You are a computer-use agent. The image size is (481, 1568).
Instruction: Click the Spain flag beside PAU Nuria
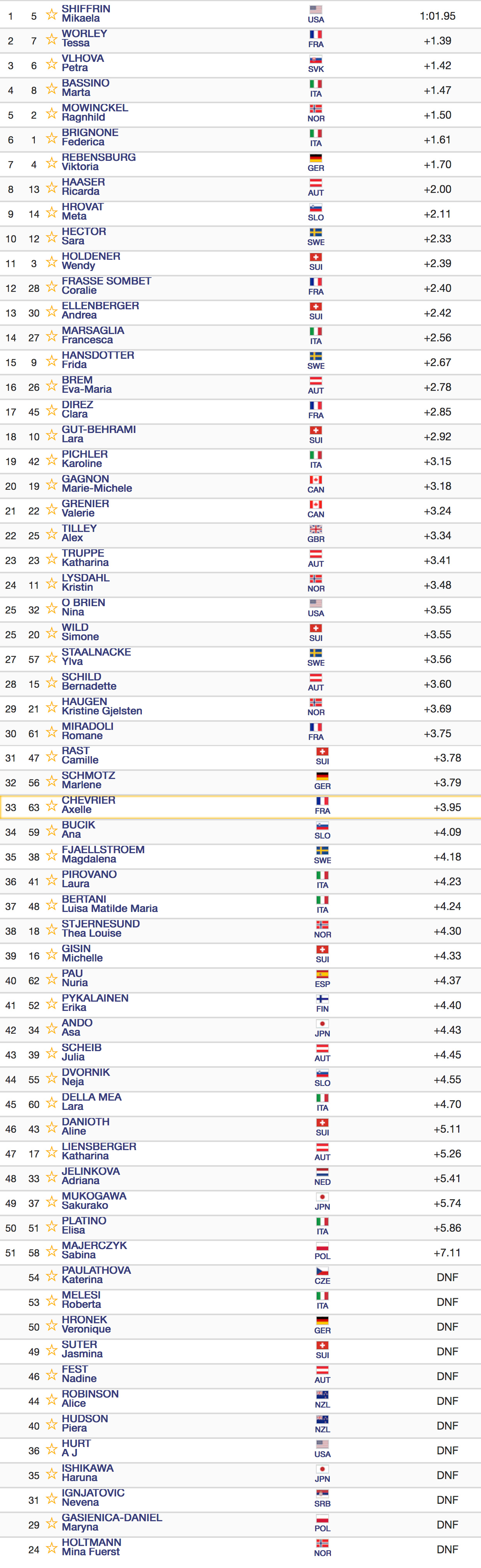[322, 974]
